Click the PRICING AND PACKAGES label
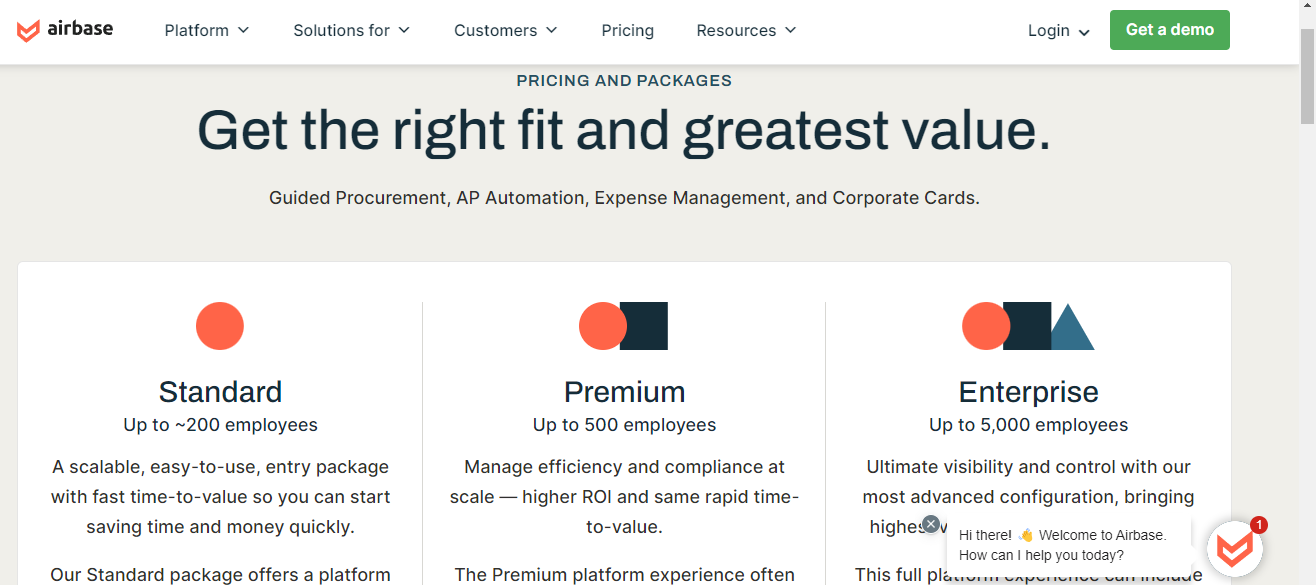 (624, 80)
